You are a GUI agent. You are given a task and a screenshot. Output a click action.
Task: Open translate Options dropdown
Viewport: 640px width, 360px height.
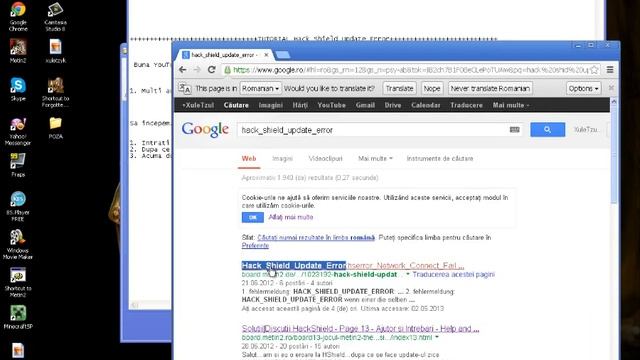point(583,88)
